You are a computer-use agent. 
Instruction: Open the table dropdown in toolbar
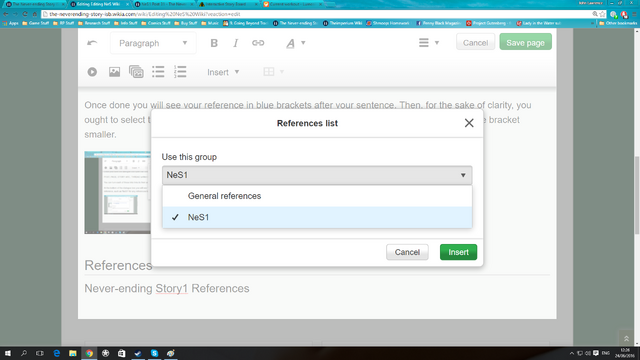pyautogui.click(x=273, y=72)
